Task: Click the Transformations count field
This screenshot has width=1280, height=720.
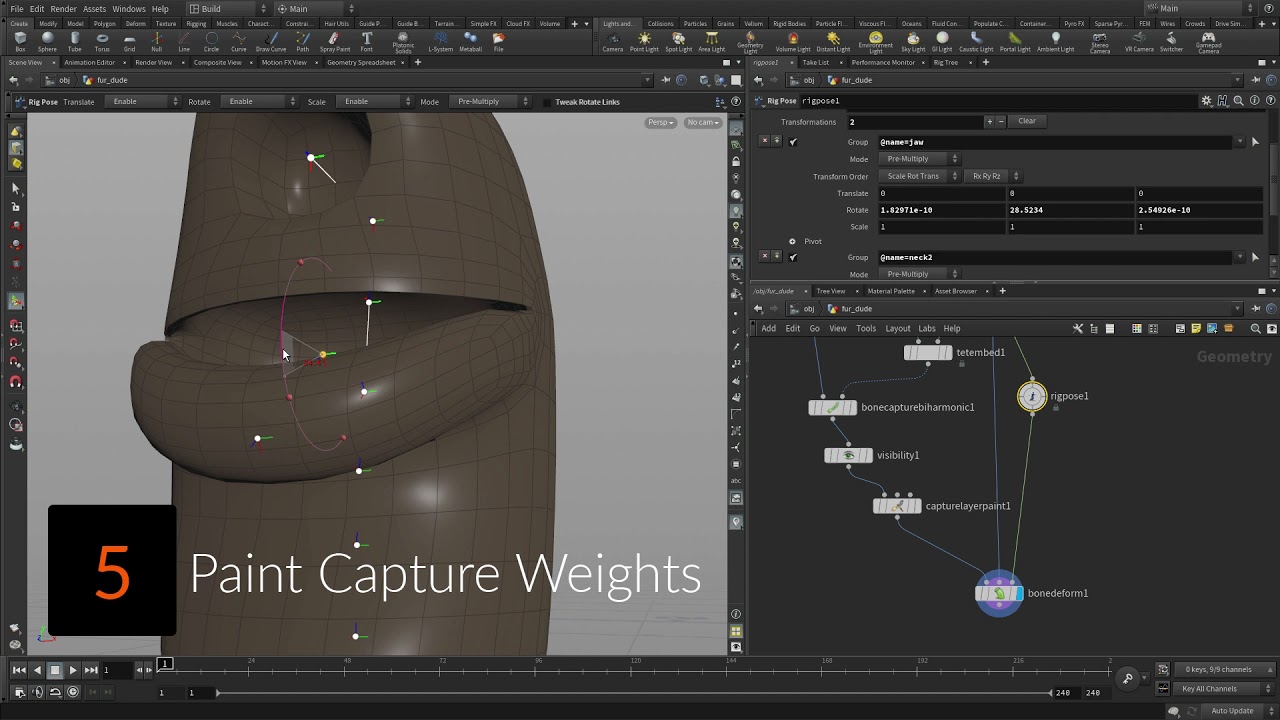Action: click(x=915, y=122)
